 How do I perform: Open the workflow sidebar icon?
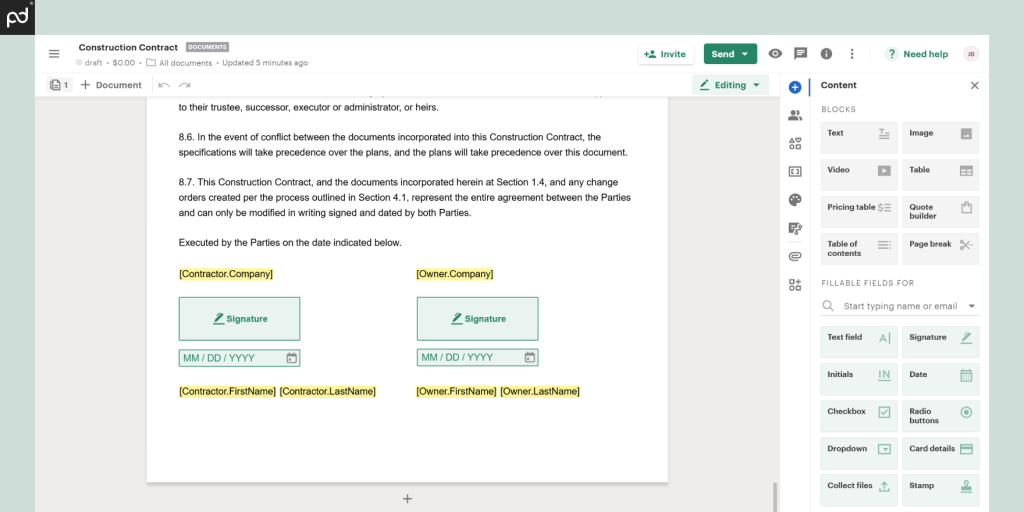click(x=795, y=229)
